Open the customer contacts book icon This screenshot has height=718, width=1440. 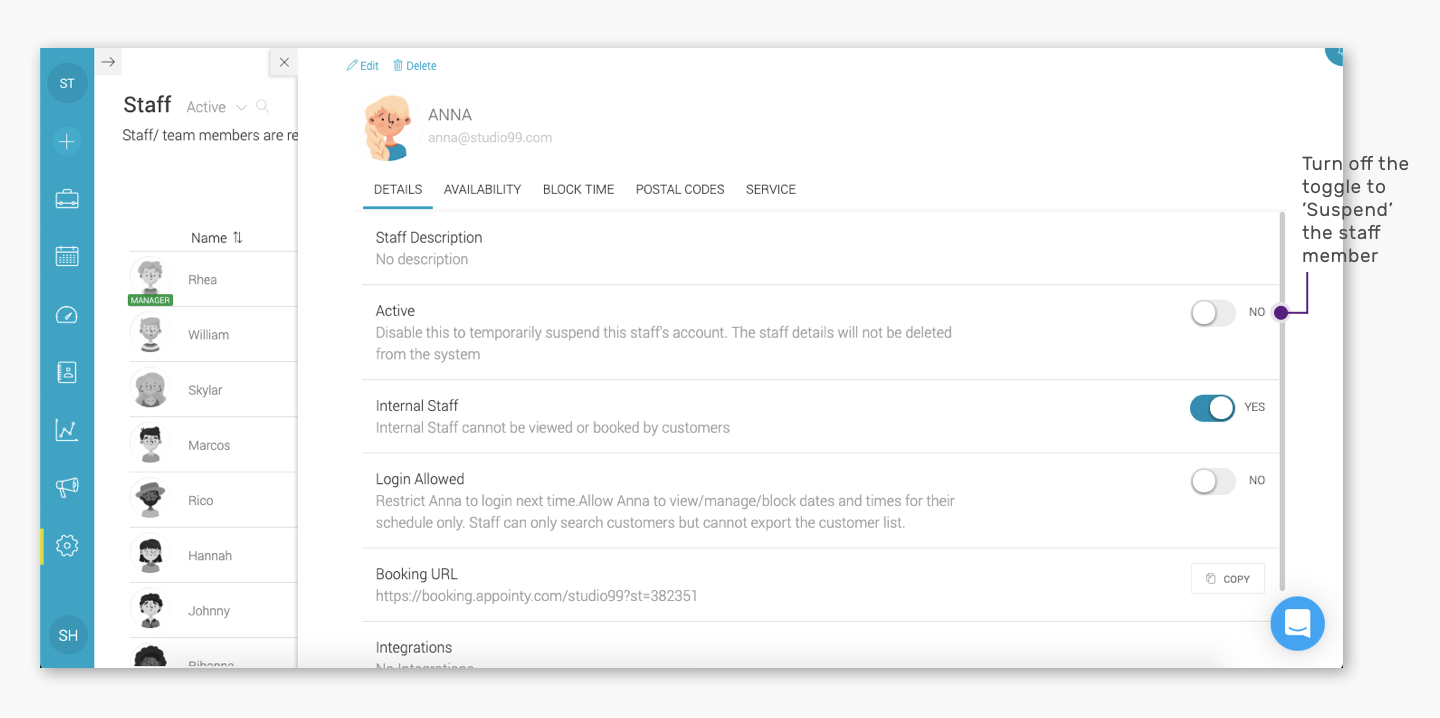tap(67, 372)
